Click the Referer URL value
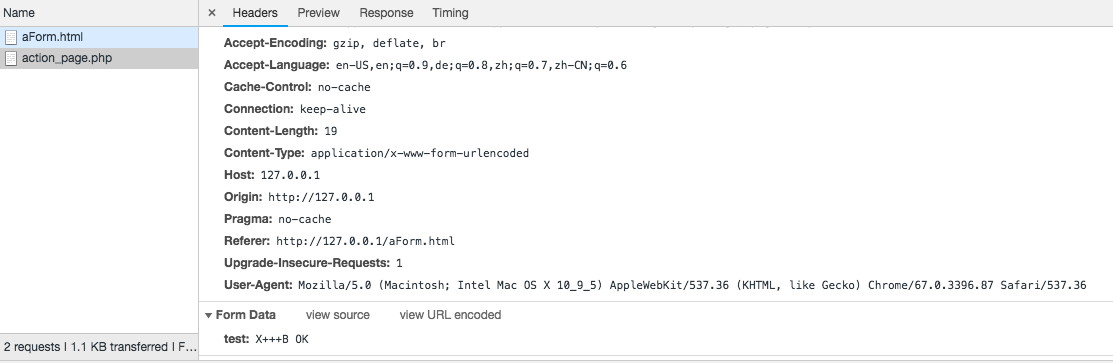 (x=365, y=241)
